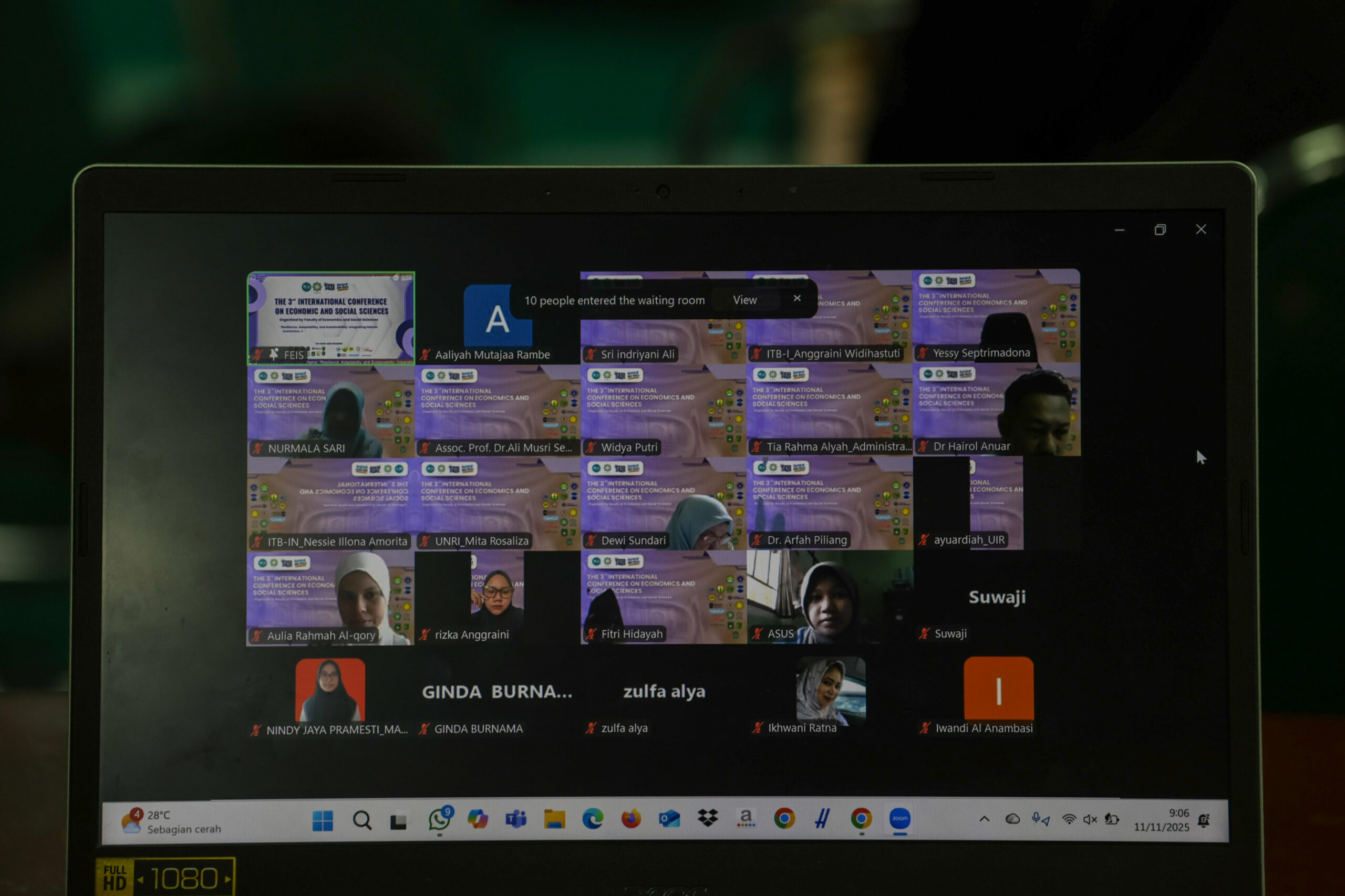Viewport: 1345px width, 896px height.
Task: Launch Firefox from the taskbar
Action: (631, 819)
